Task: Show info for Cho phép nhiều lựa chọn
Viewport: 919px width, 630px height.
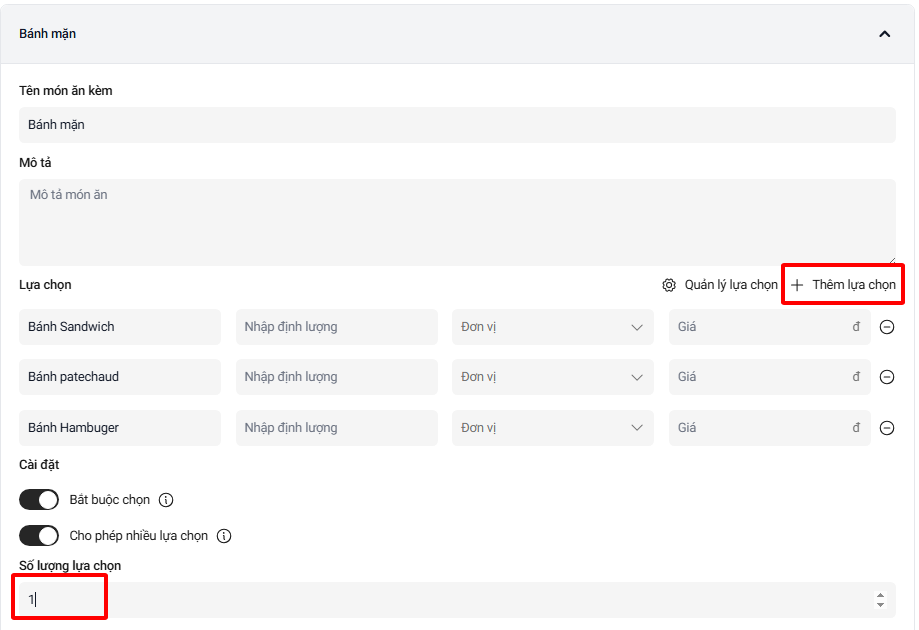Action: [224, 536]
